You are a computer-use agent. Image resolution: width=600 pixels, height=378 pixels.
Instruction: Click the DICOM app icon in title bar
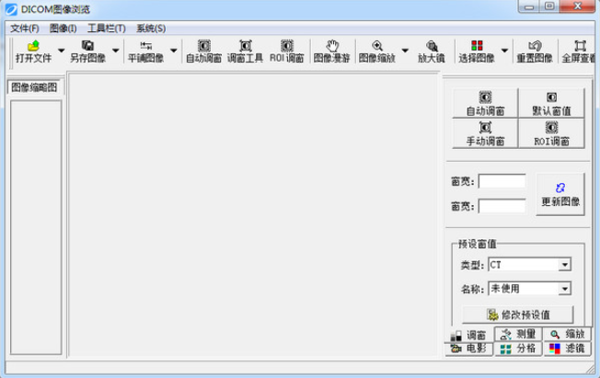click(x=11, y=9)
